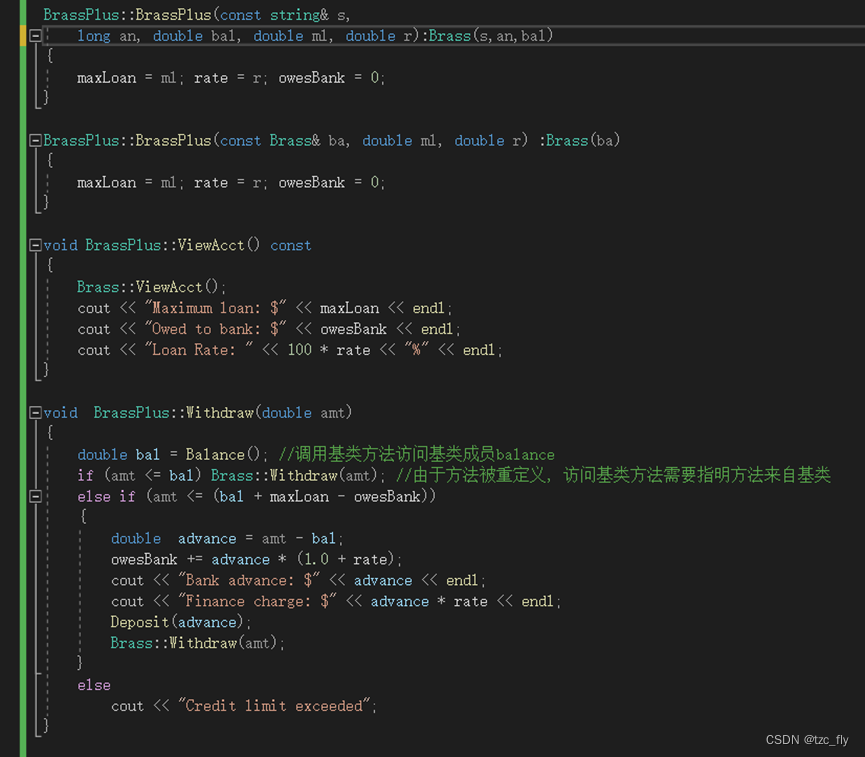865x757 pixels.
Task: Click 'maxLoan = ml' in first constructor body
Action: [126, 78]
